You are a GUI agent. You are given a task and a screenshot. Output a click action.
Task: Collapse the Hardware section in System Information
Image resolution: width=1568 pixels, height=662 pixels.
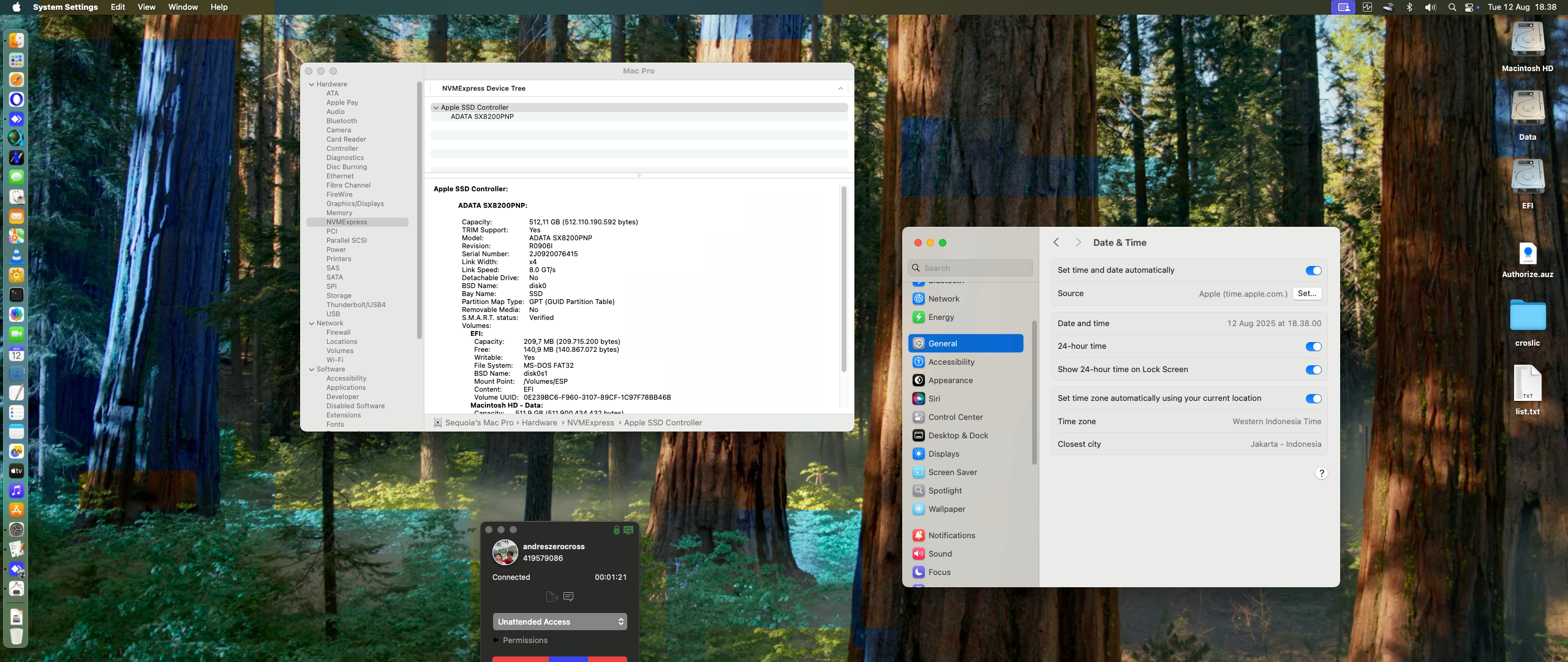point(311,85)
